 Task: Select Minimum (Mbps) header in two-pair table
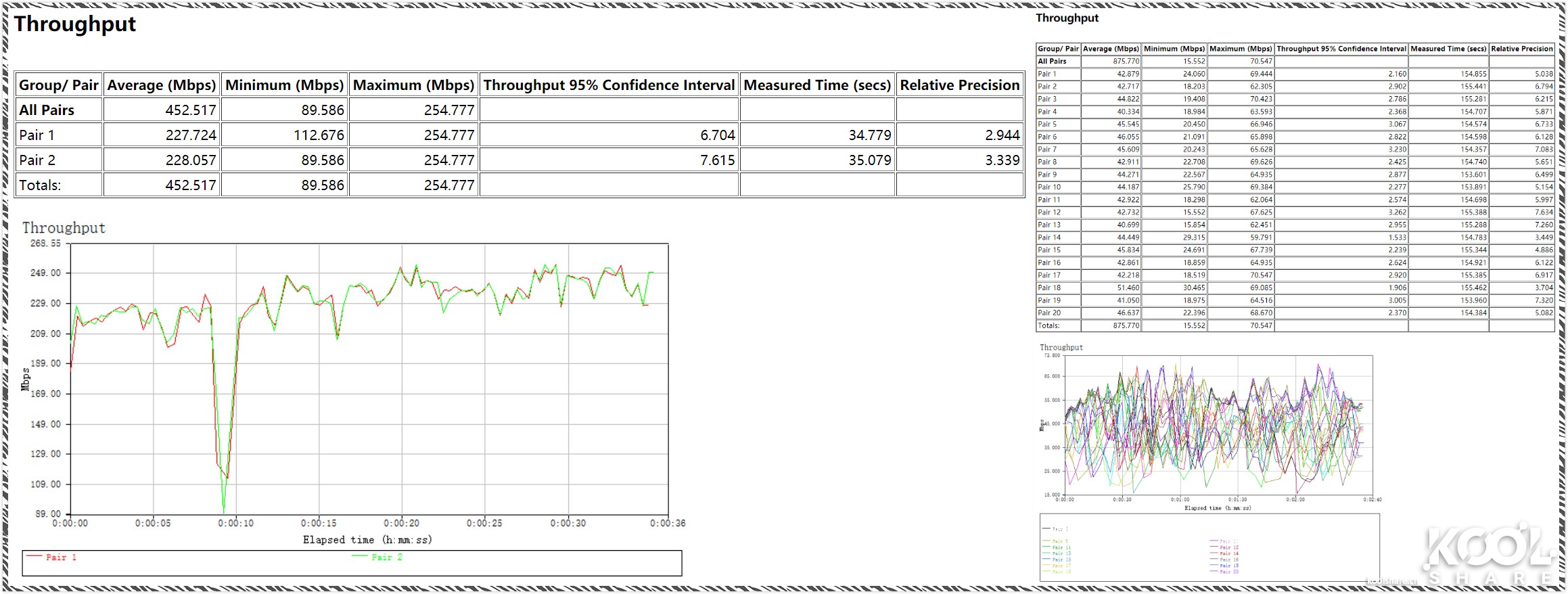[x=284, y=85]
